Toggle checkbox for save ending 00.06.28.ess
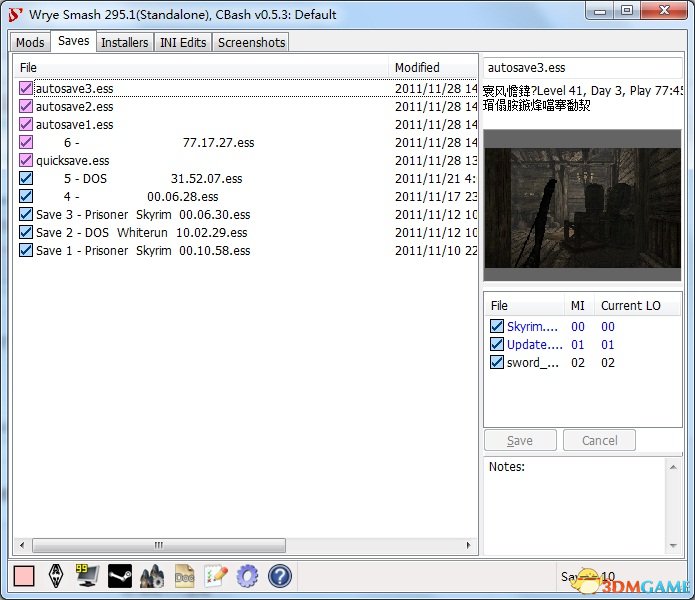The height and width of the screenshot is (600, 695). [x=26, y=196]
